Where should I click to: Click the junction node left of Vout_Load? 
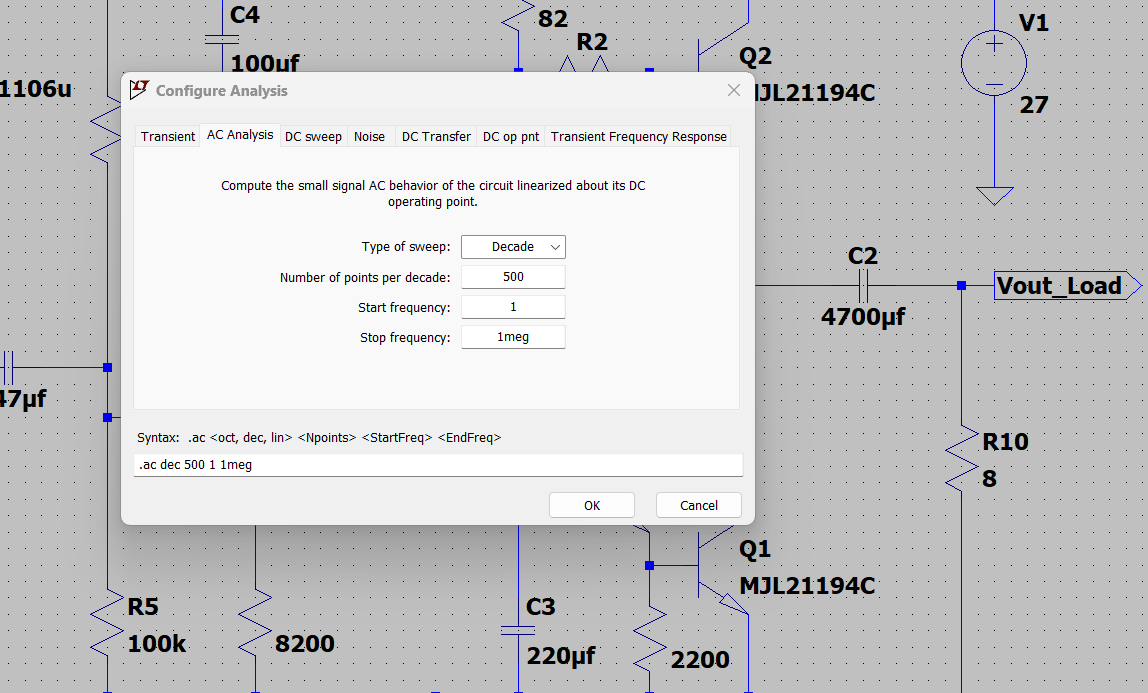pos(961,285)
